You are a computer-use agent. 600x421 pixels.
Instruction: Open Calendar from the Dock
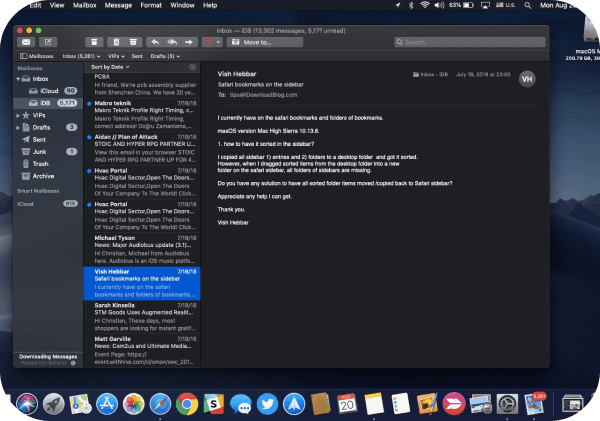pos(347,404)
